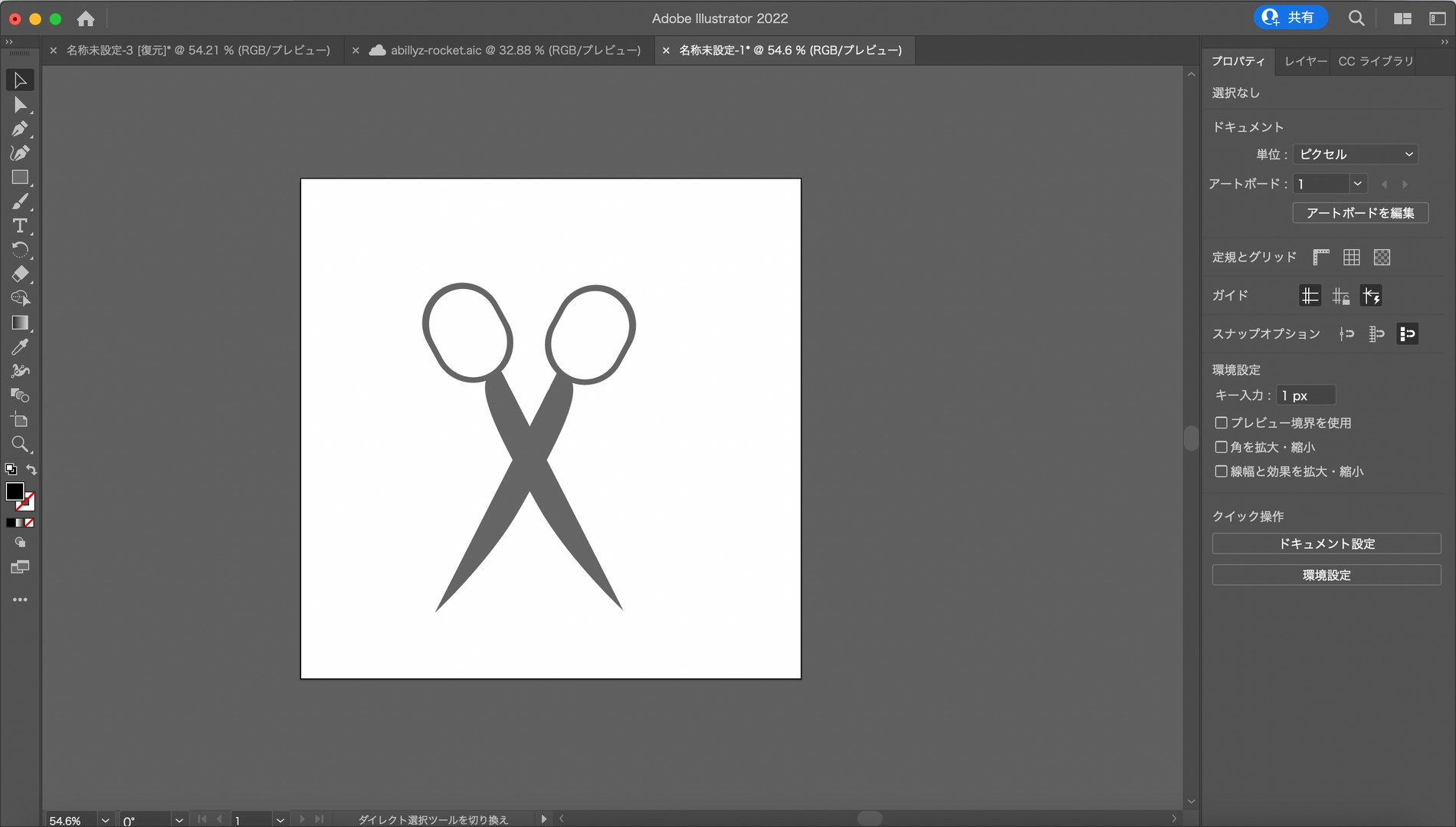Choose the Rectangle tool
This screenshot has height=827, width=1456.
[21, 178]
